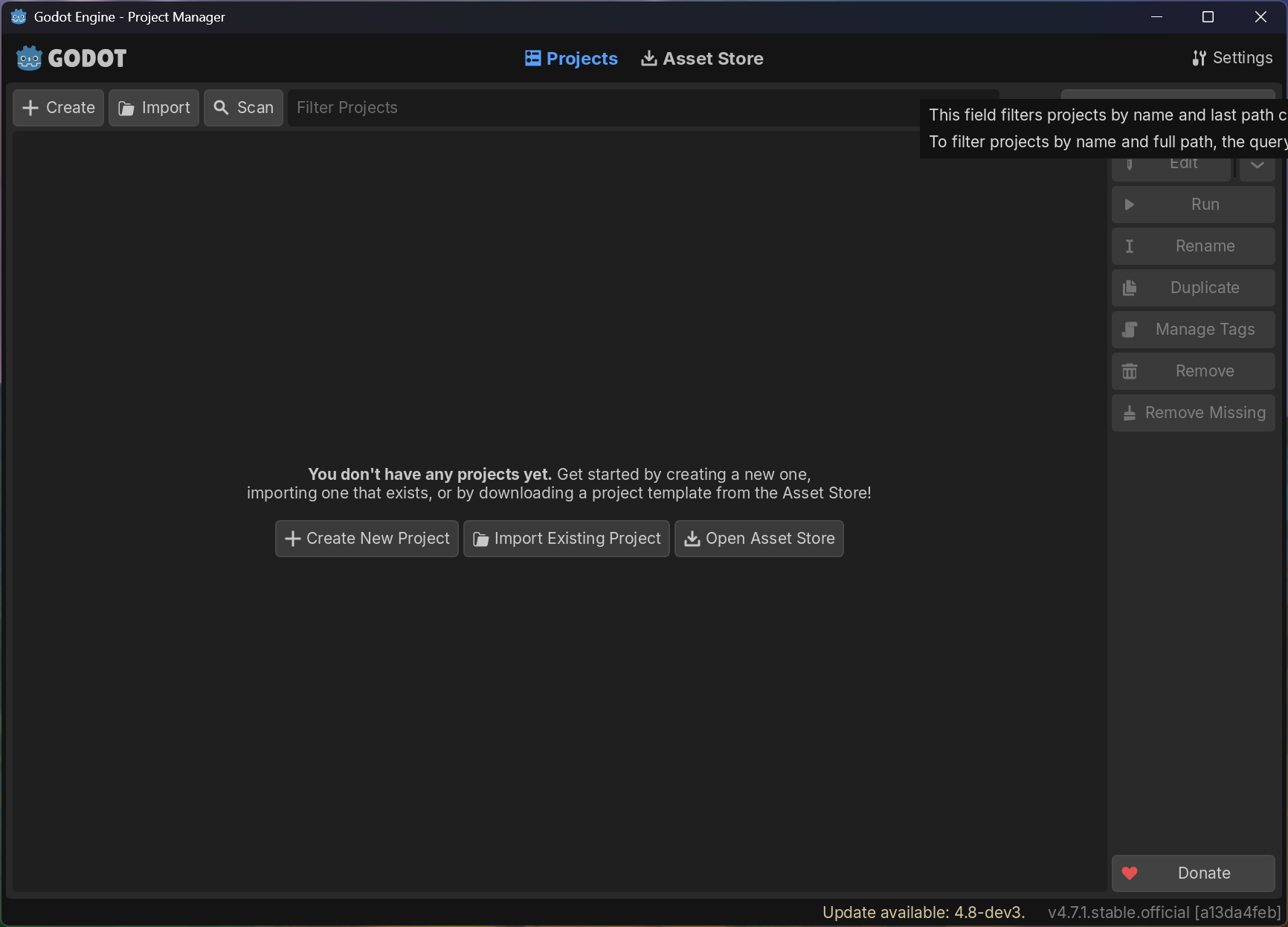Open Manage Tags
The image size is (1288, 927).
click(1194, 330)
